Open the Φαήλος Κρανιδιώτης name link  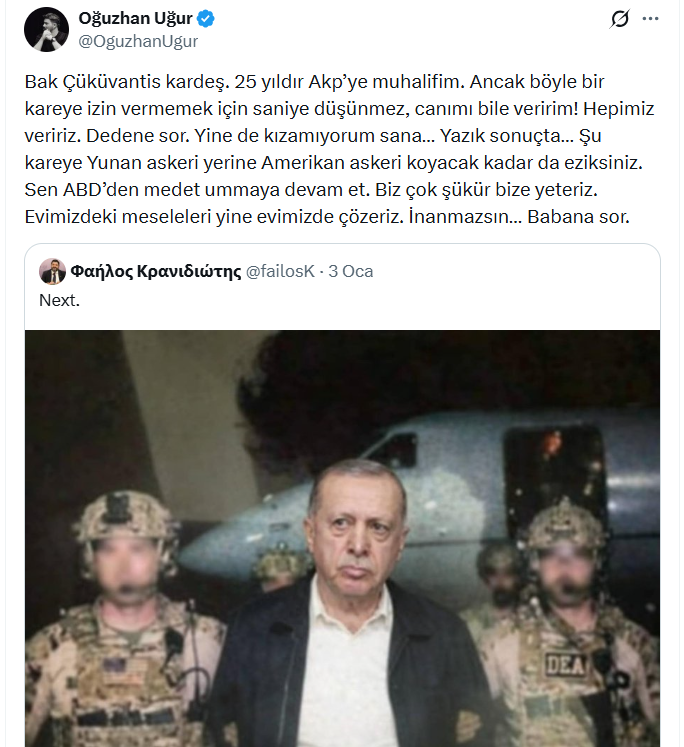coord(156,272)
